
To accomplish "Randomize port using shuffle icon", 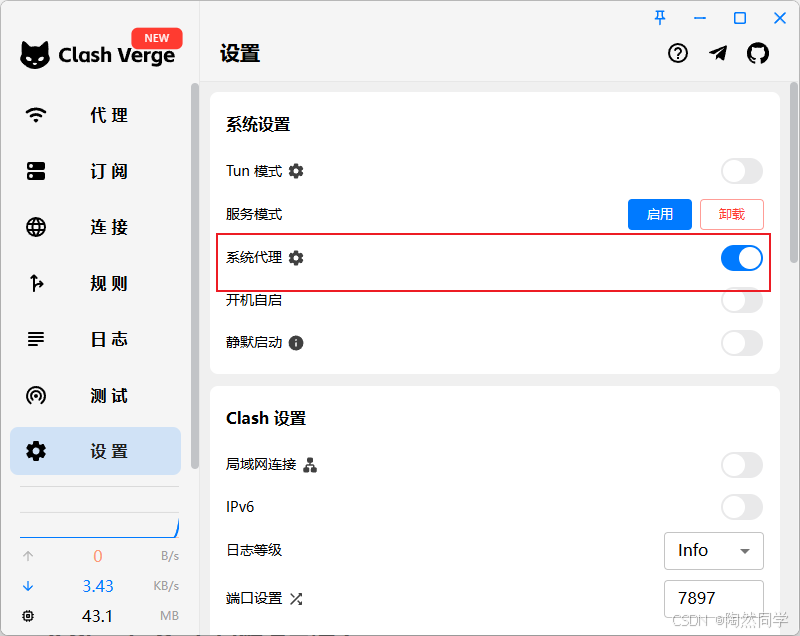I will pyautogui.click(x=296, y=598).
